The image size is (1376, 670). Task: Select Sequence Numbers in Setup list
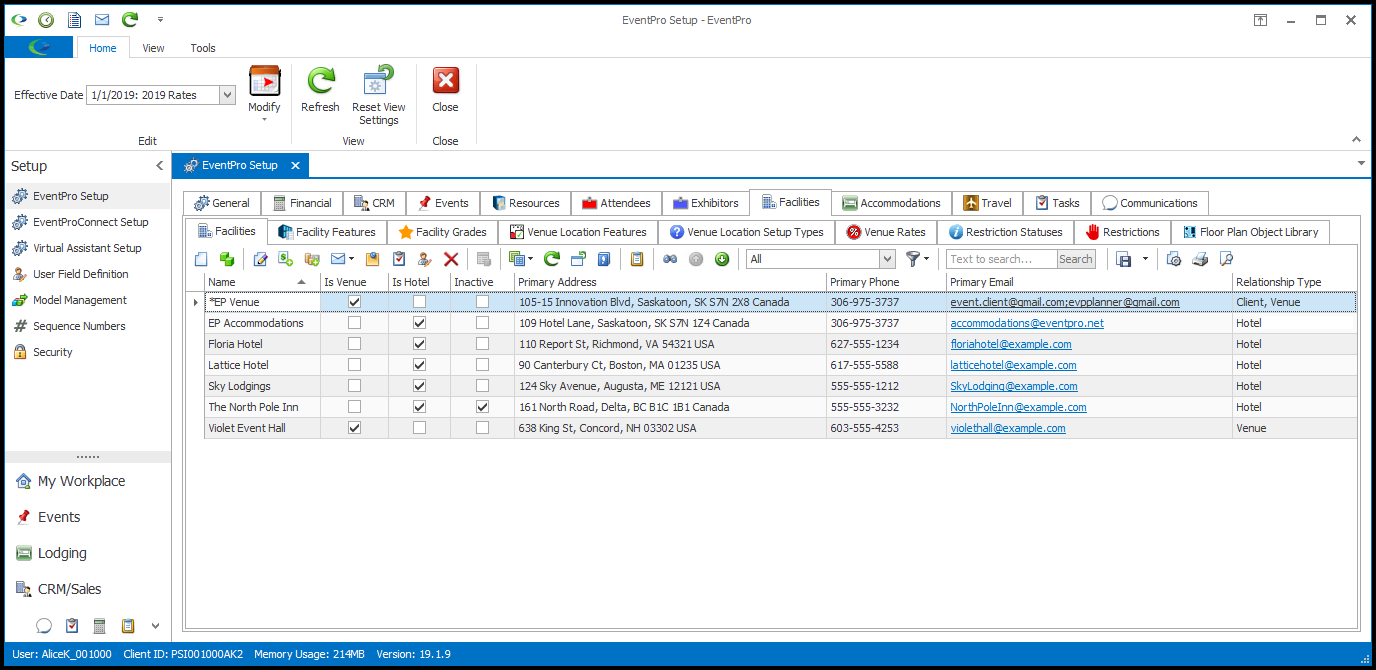(x=79, y=326)
